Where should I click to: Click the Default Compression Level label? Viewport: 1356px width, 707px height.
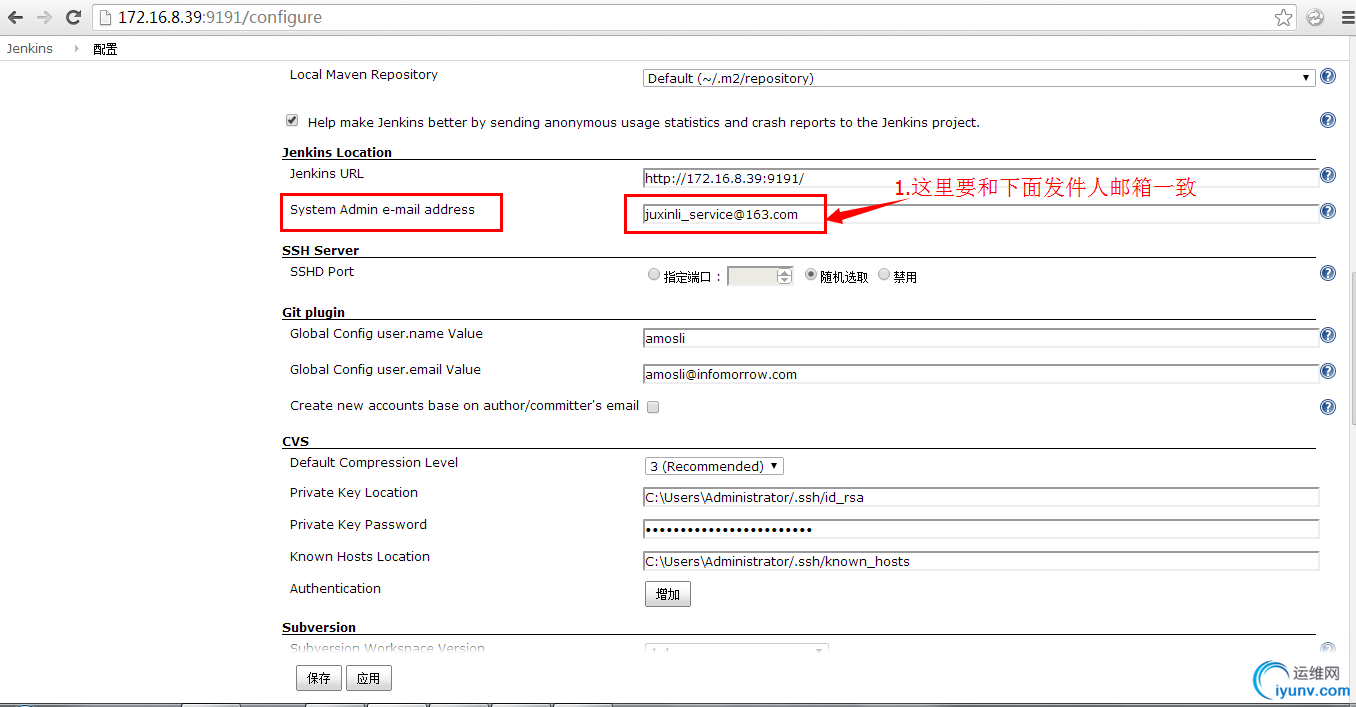coord(374,462)
